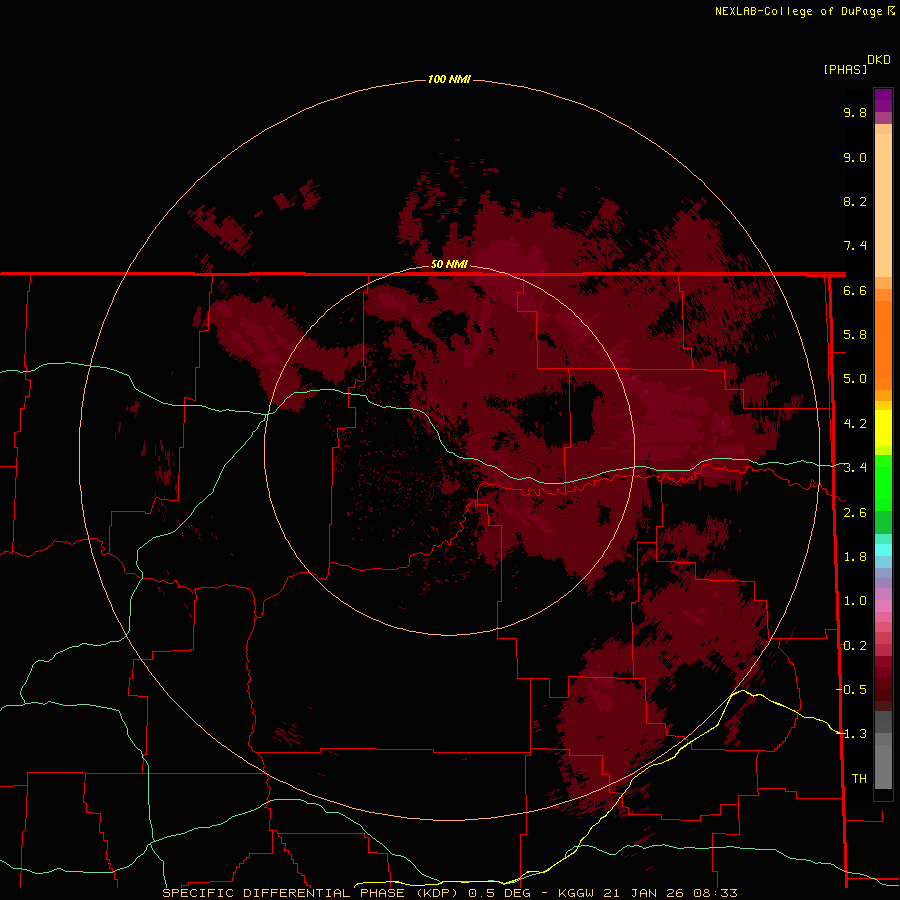Image resolution: width=900 pixels, height=900 pixels.
Task: Click the 3.4 value on the legend
Action: point(855,468)
